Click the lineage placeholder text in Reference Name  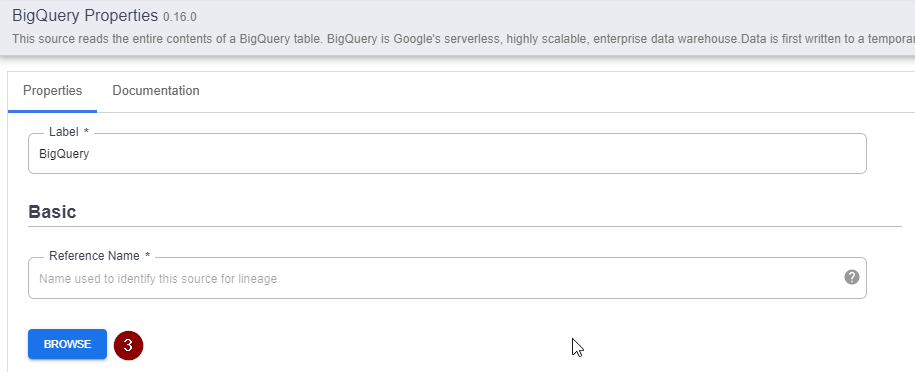pos(158,279)
